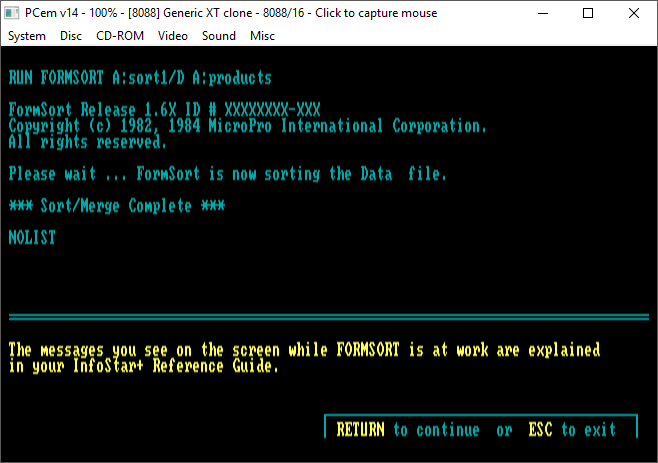This screenshot has height=463, width=658.
Task: Open the CD-ROM menu
Action: [120, 36]
